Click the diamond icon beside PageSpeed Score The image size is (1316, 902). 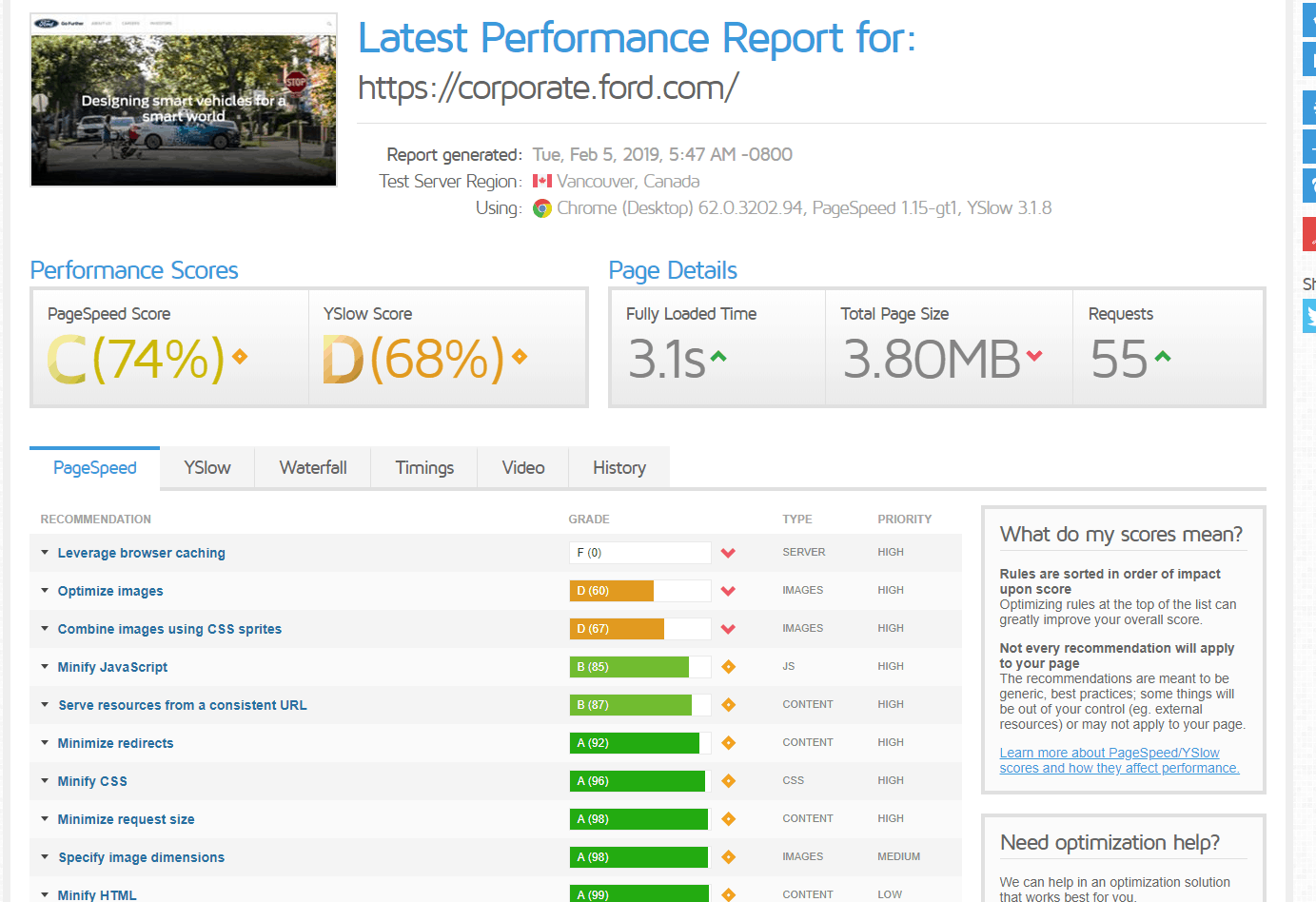[240, 357]
